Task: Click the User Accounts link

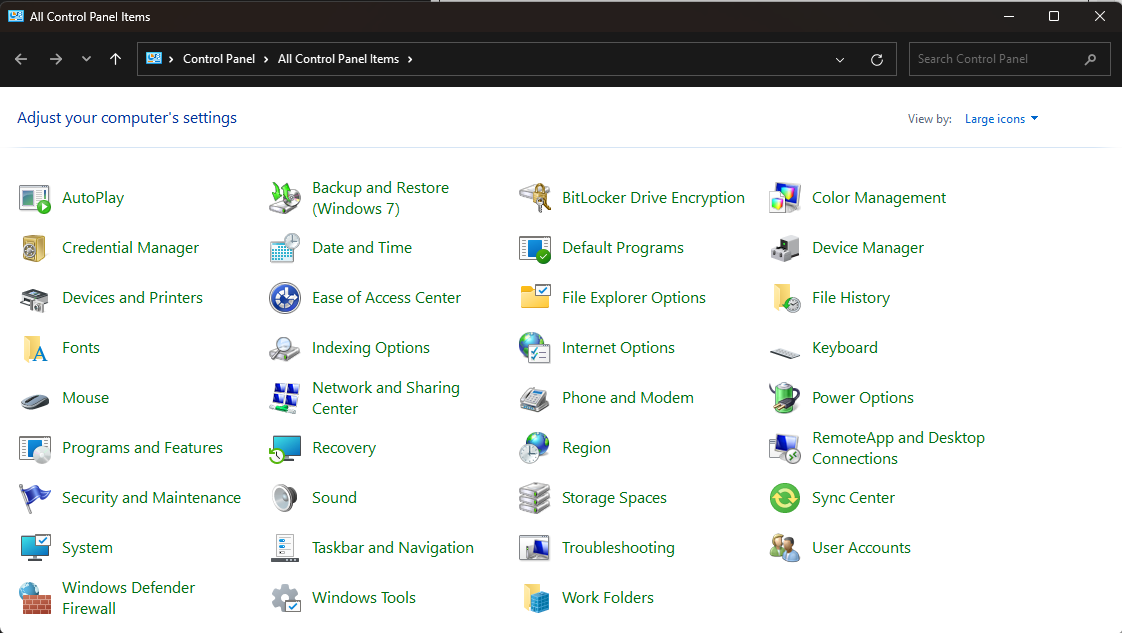Action: [862, 548]
